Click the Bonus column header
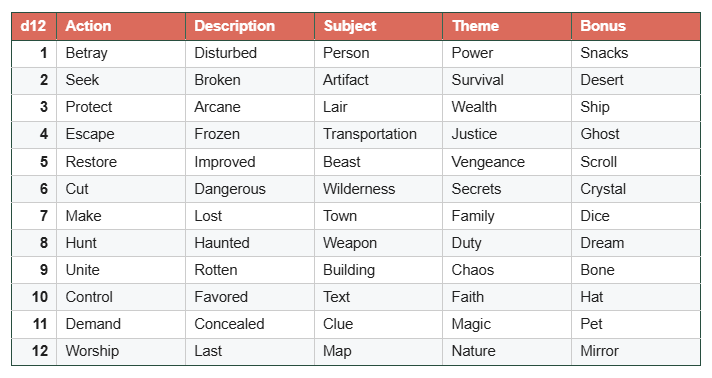 coord(636,26)
